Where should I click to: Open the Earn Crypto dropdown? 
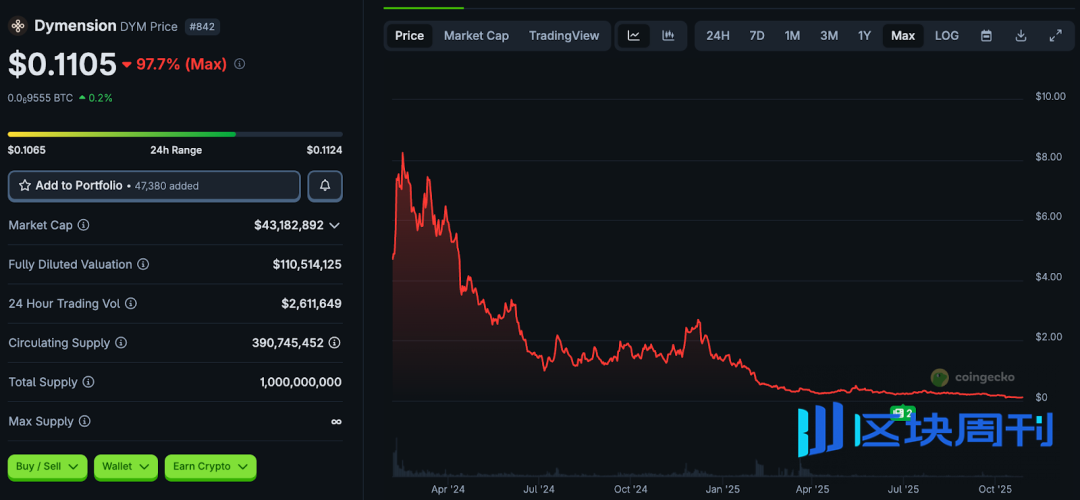[210, 466]
